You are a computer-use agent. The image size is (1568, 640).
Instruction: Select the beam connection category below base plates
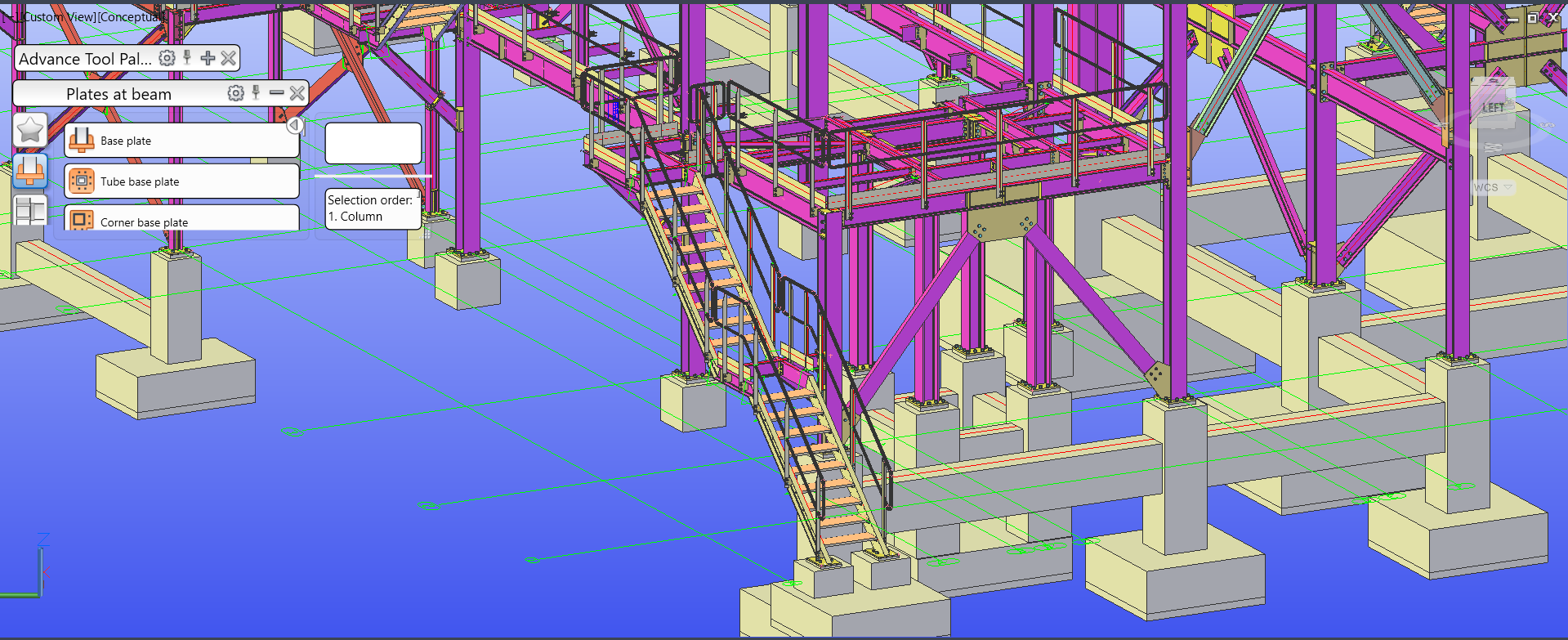coord(30,210)
